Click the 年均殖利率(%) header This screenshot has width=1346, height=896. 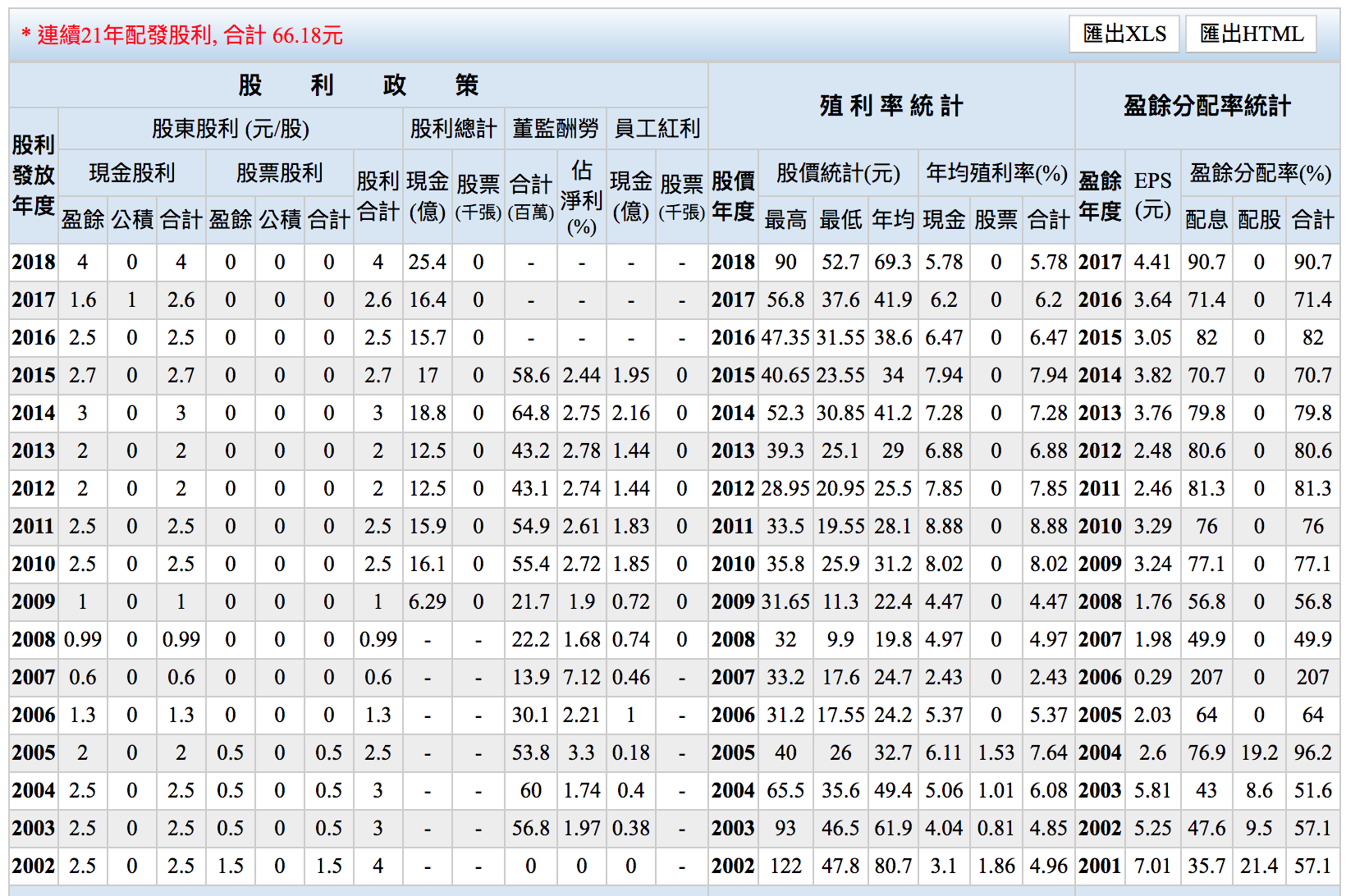(996, 173)
